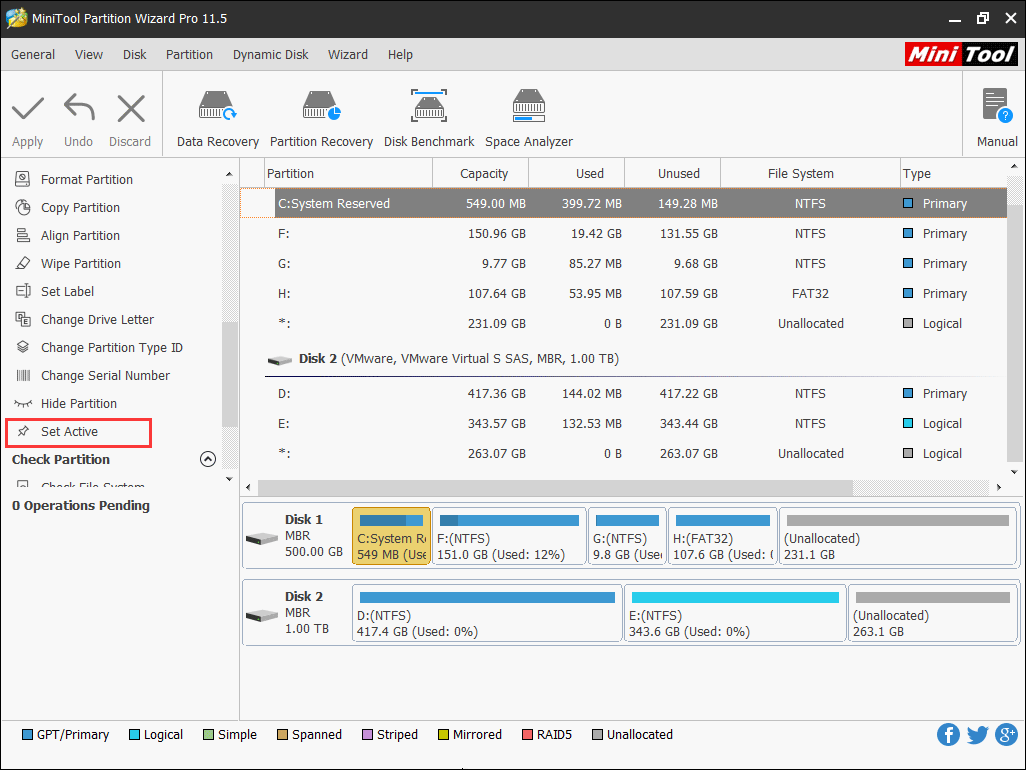
Task: Open the Help menu
Action: coord(400,55)
